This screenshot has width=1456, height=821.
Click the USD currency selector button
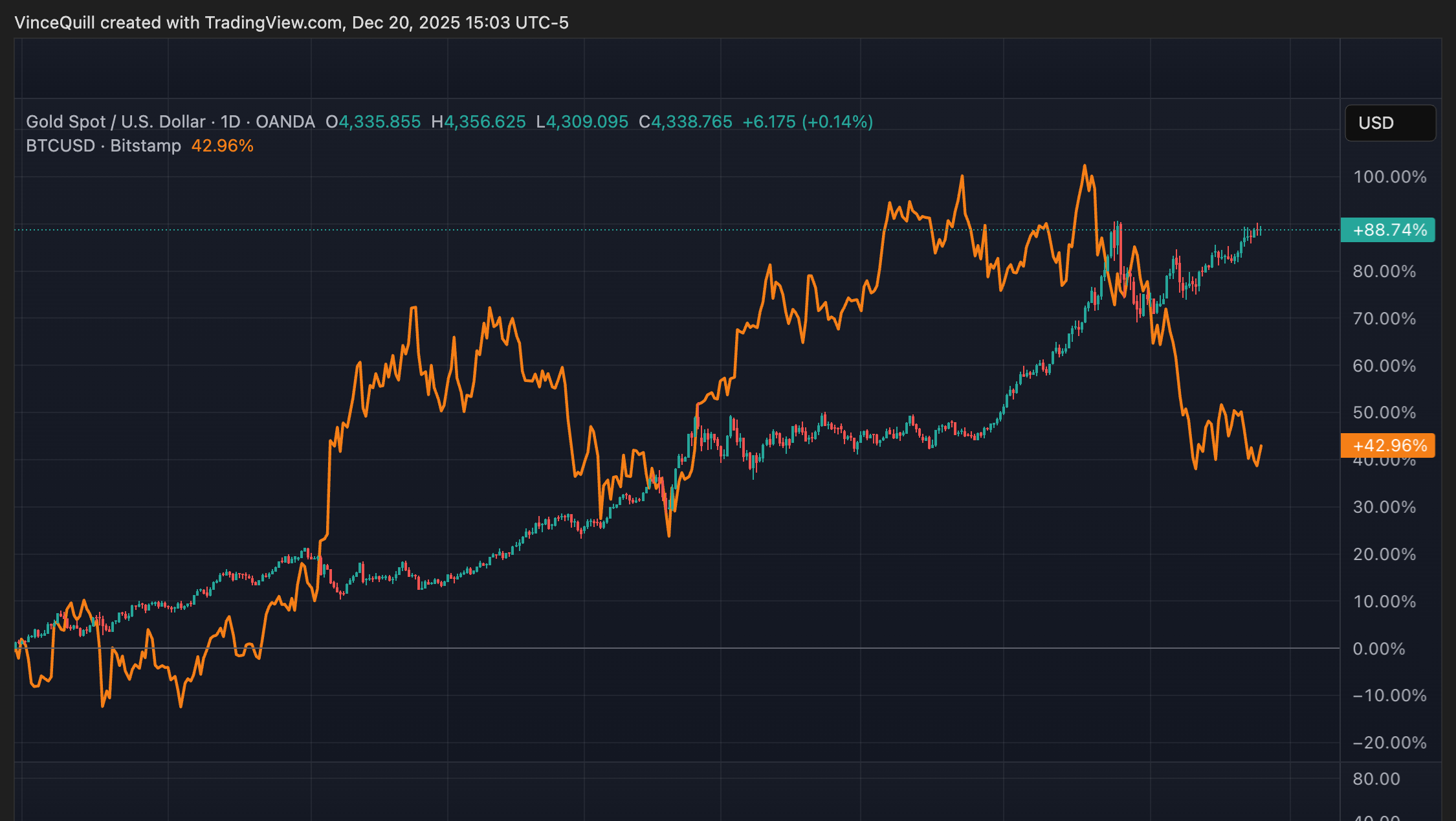tap(1389, 123)
